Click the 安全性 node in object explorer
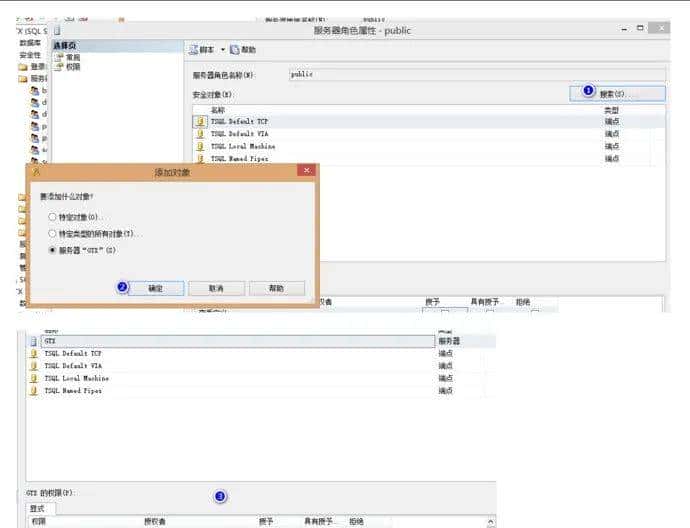The image size is (690, 528). pos(30,55)
